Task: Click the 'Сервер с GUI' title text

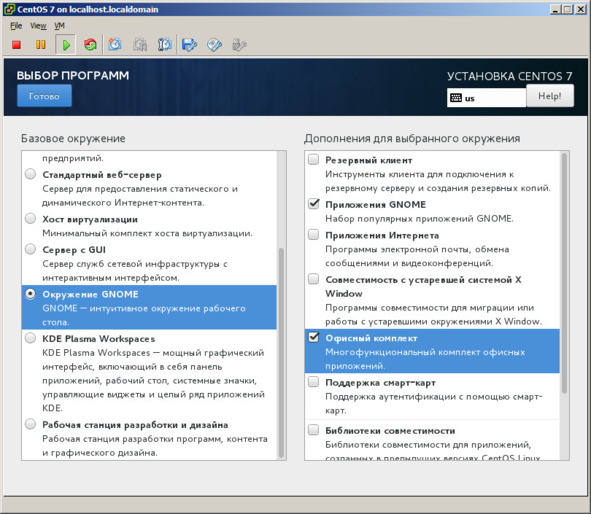Action: [x=74, y=250]
